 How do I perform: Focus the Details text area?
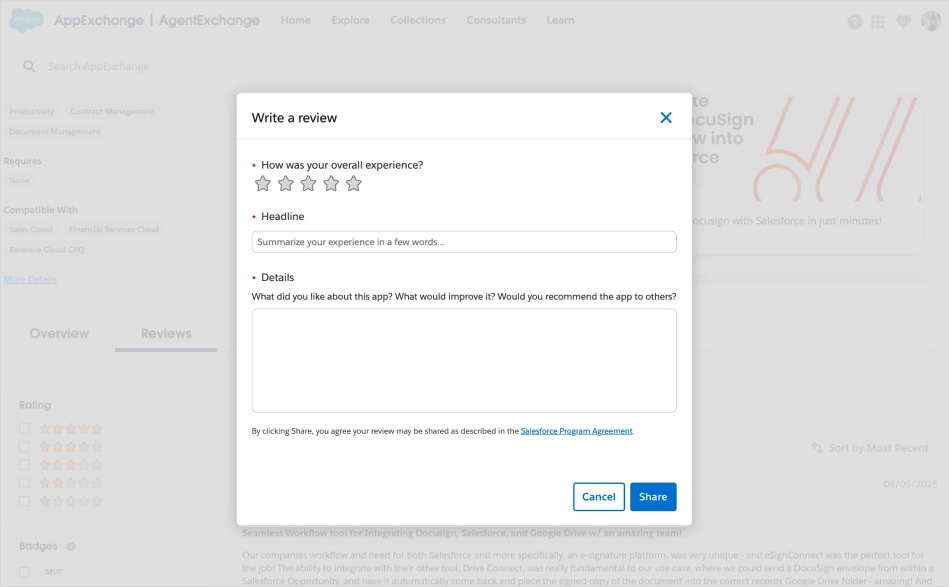464,361
